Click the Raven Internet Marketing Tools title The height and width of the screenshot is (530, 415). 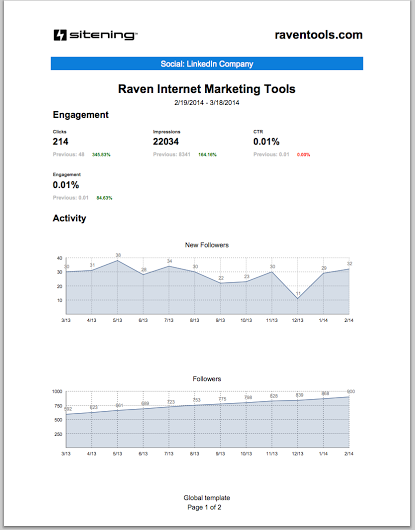tap(207, 89)
